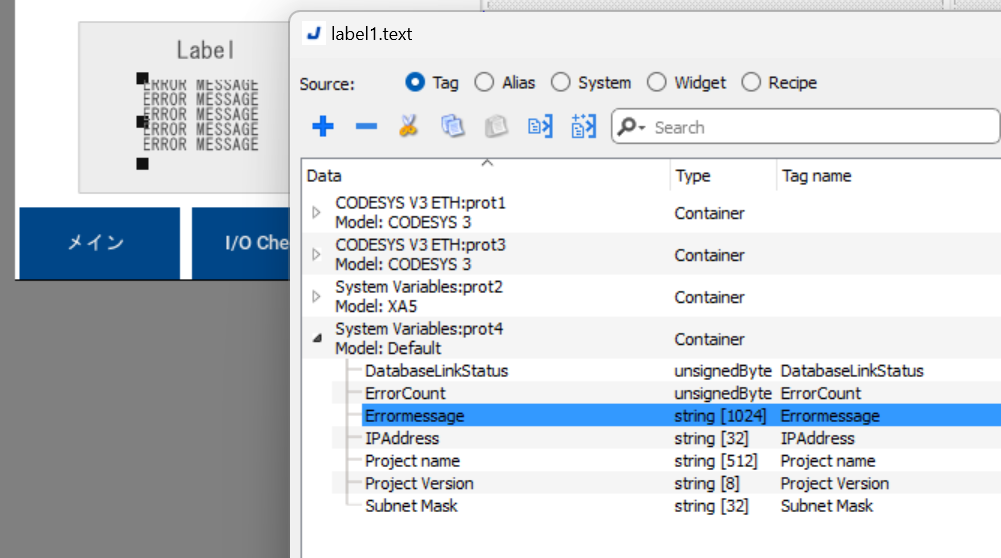The width and height of the screenshot is (1001, 558).
Task: Open the search magnifier options
Action: coord(631,127)
